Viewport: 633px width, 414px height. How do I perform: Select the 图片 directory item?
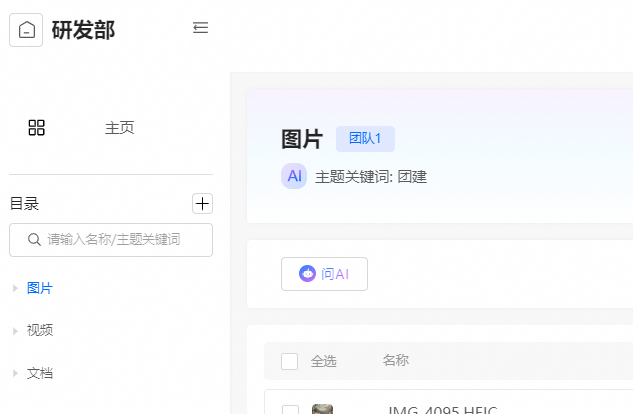pos(40,288)
